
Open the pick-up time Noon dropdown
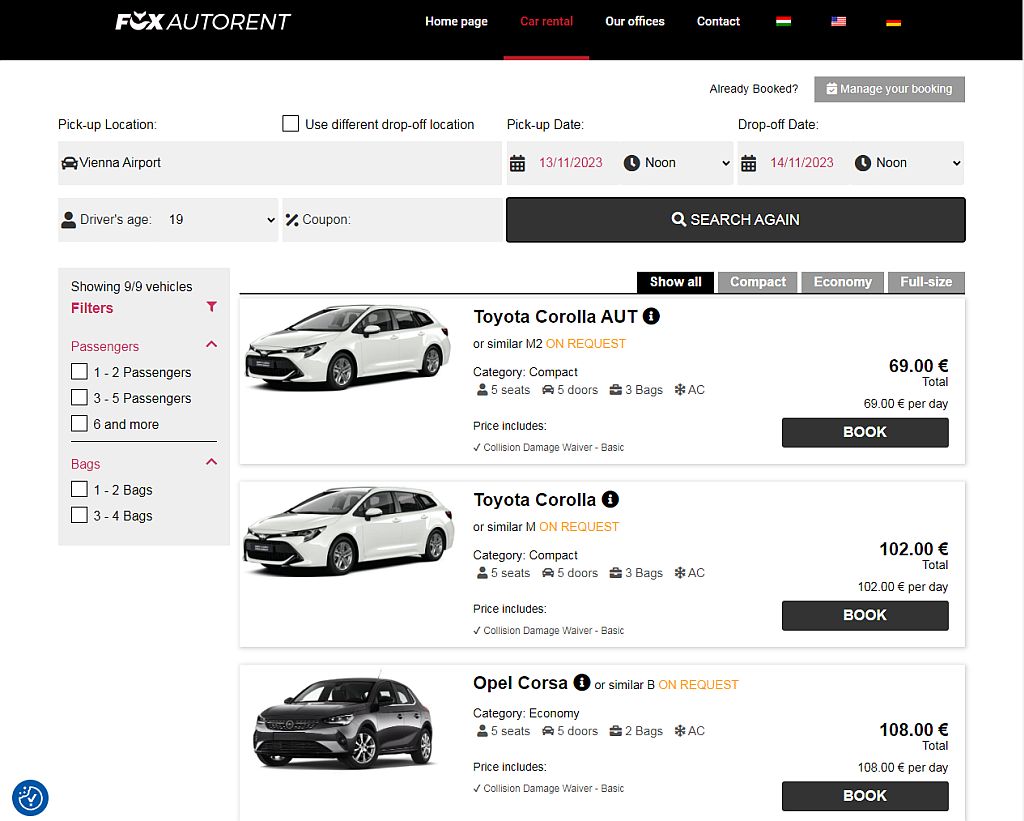click(676, 161)
